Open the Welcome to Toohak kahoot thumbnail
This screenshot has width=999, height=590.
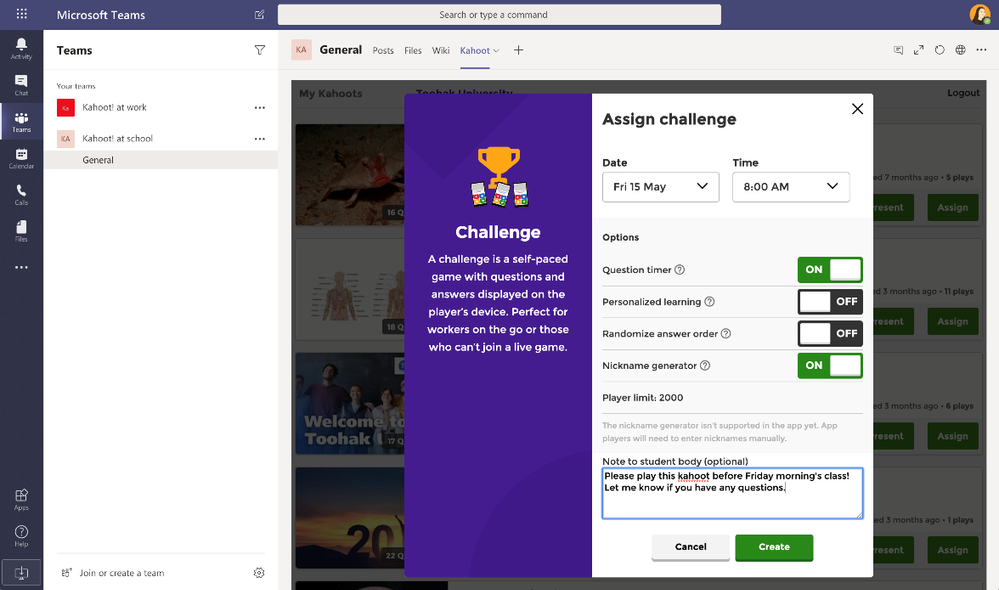[x=350, y=403]
